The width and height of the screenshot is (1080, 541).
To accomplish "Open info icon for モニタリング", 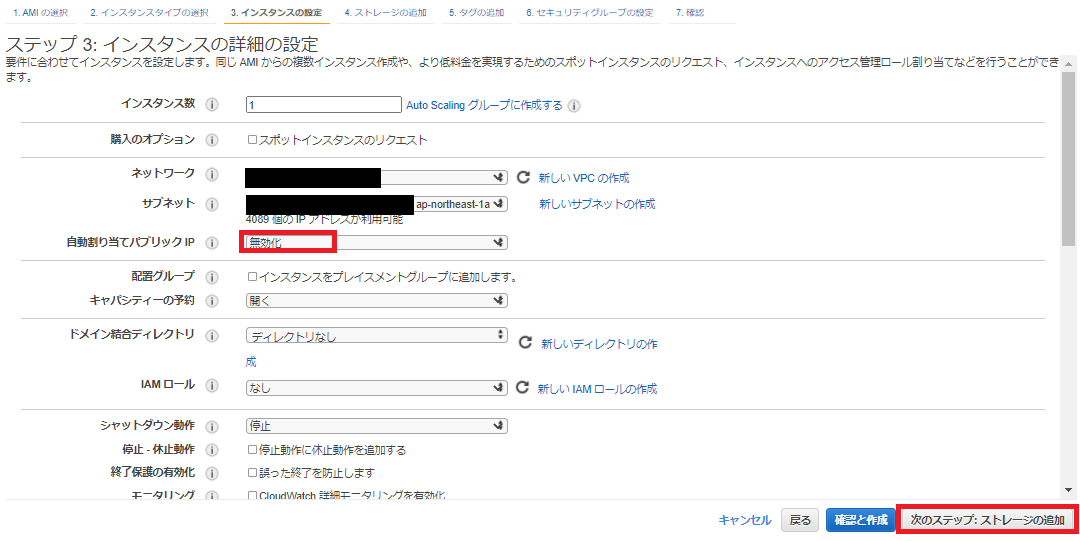I will pyautogui.click(x=211, y=496).
